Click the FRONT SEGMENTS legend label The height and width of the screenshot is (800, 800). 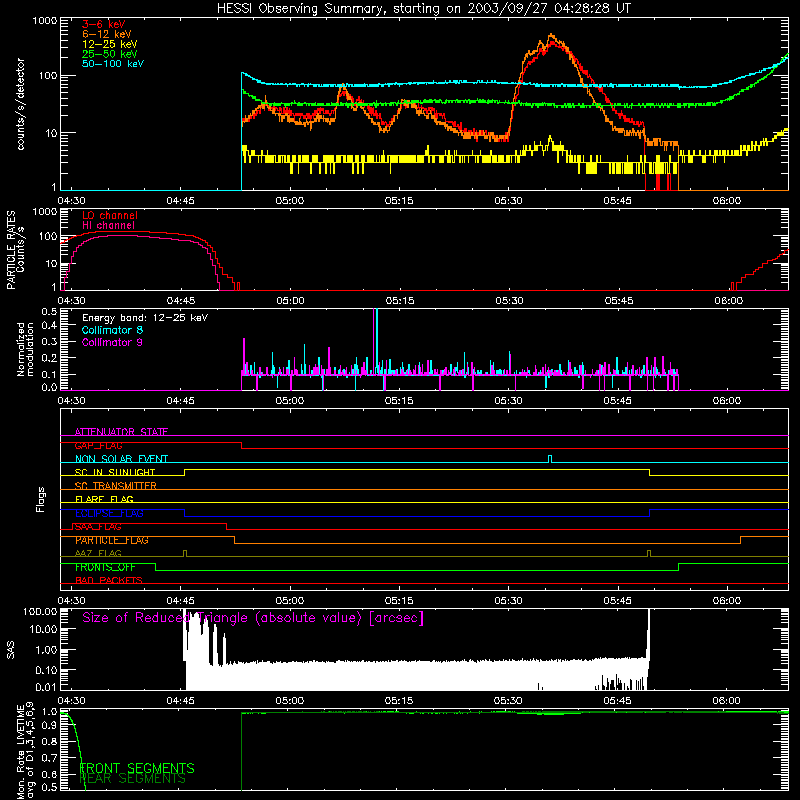(137, 768)
